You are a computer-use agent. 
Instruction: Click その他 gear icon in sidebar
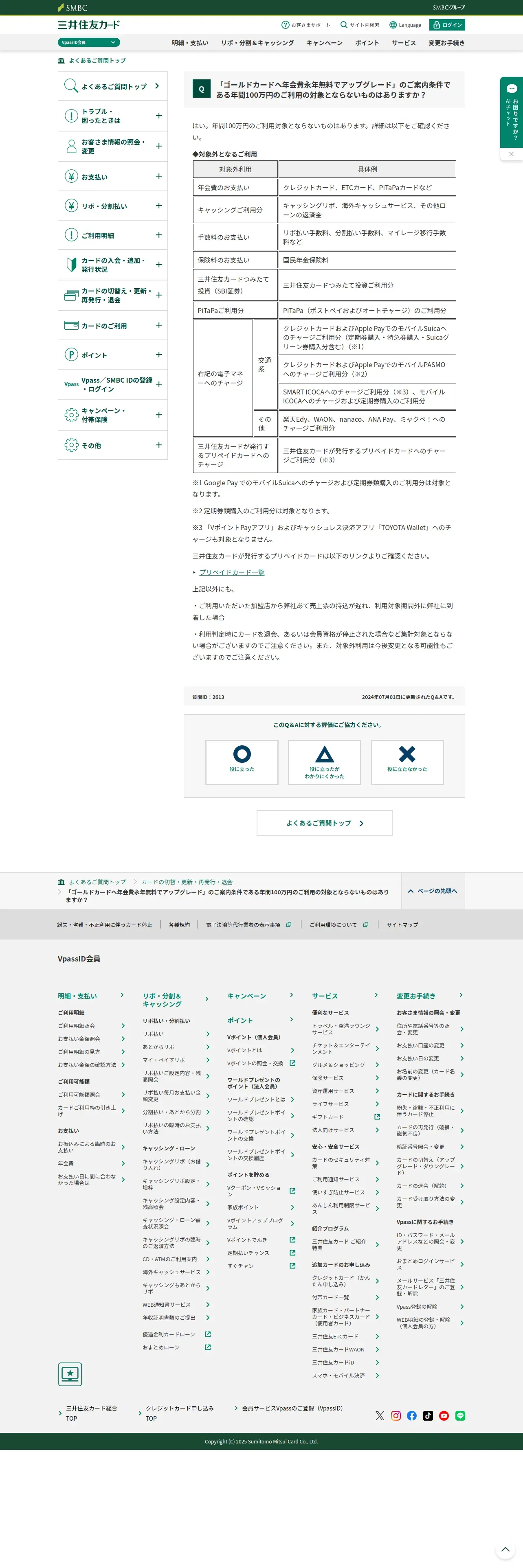pos(71,445)
